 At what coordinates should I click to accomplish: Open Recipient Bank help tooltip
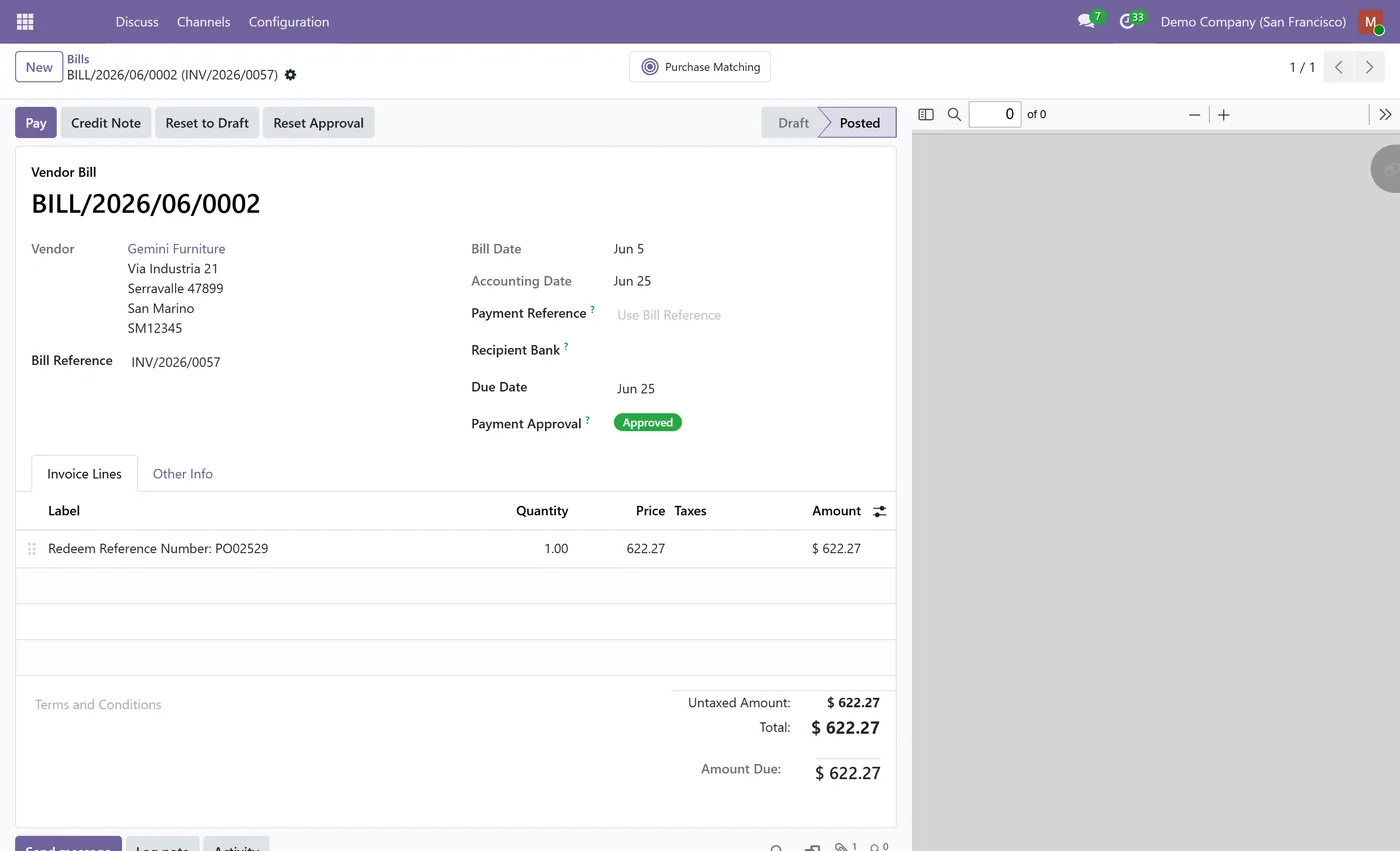(566, 347)
